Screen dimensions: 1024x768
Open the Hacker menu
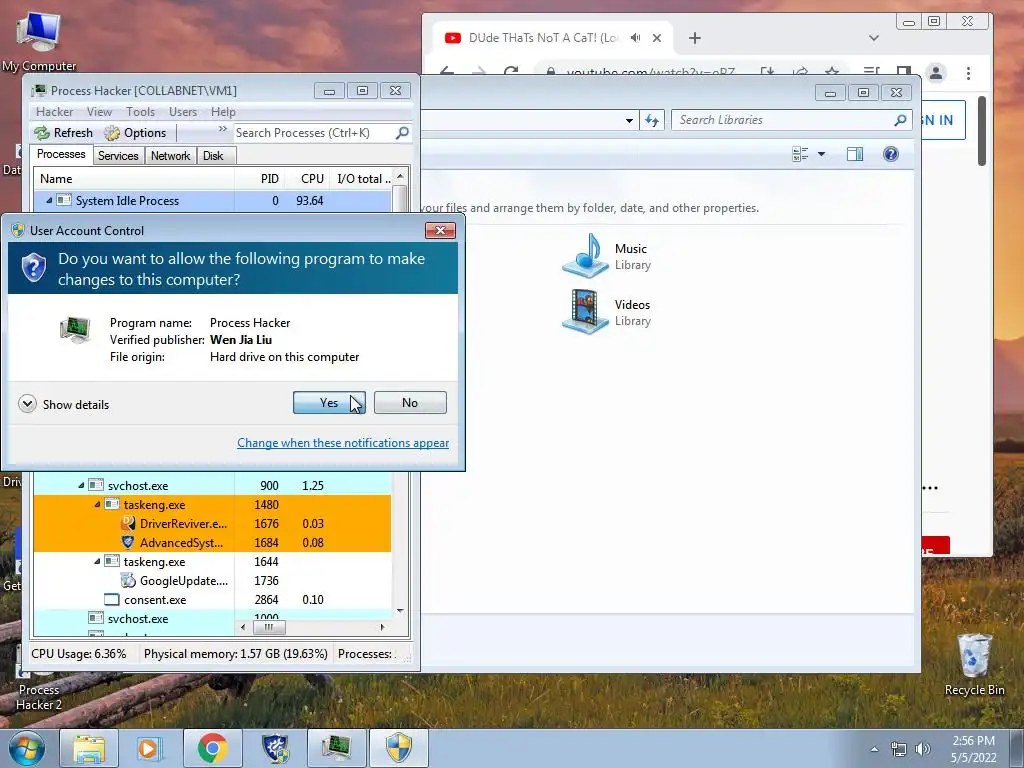pos(54,112)
